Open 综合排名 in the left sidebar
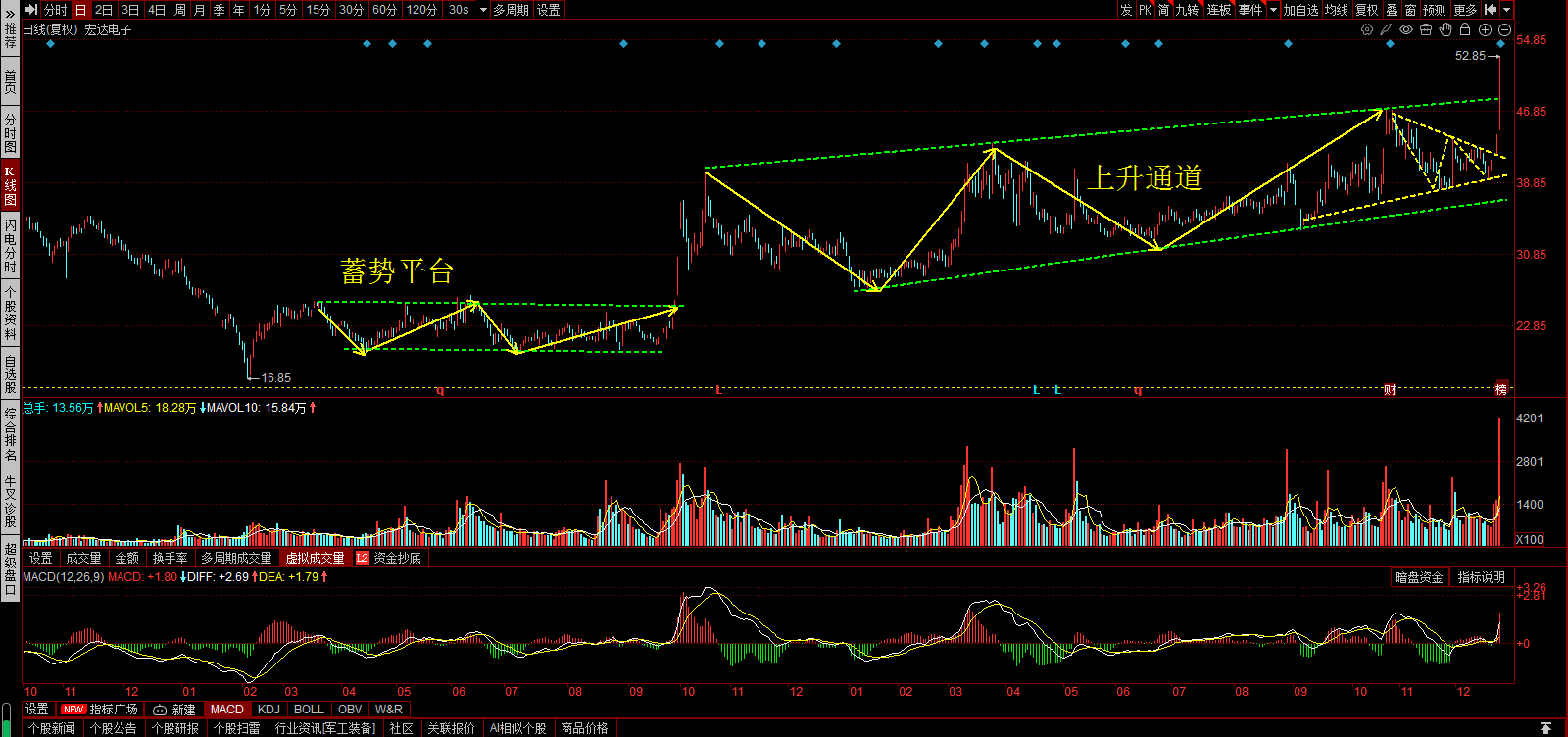Image resolution: width=1568 pixels, height=737 pixels. click(10, 434)
